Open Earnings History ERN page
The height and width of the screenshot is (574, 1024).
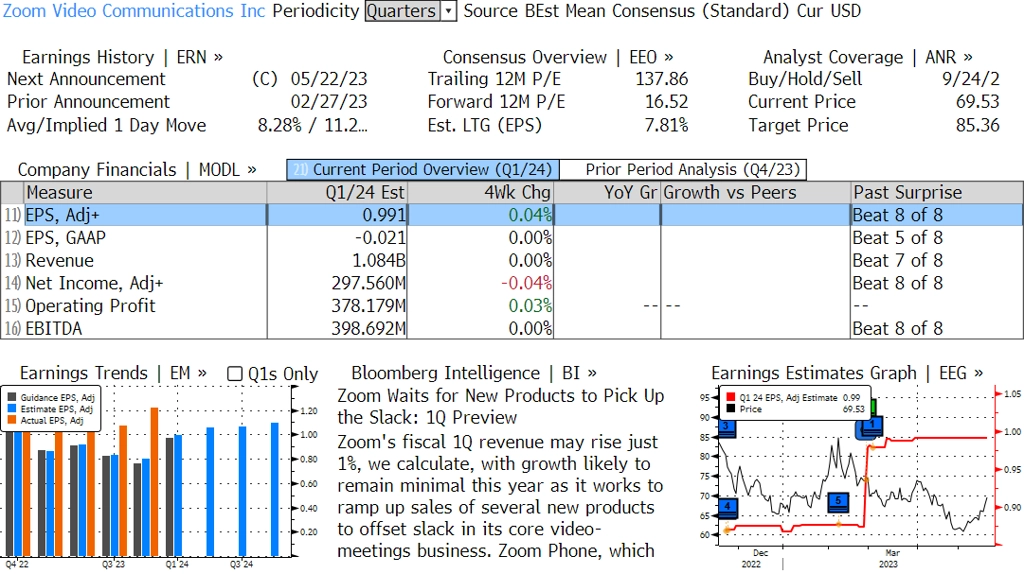tap(122, 57)
